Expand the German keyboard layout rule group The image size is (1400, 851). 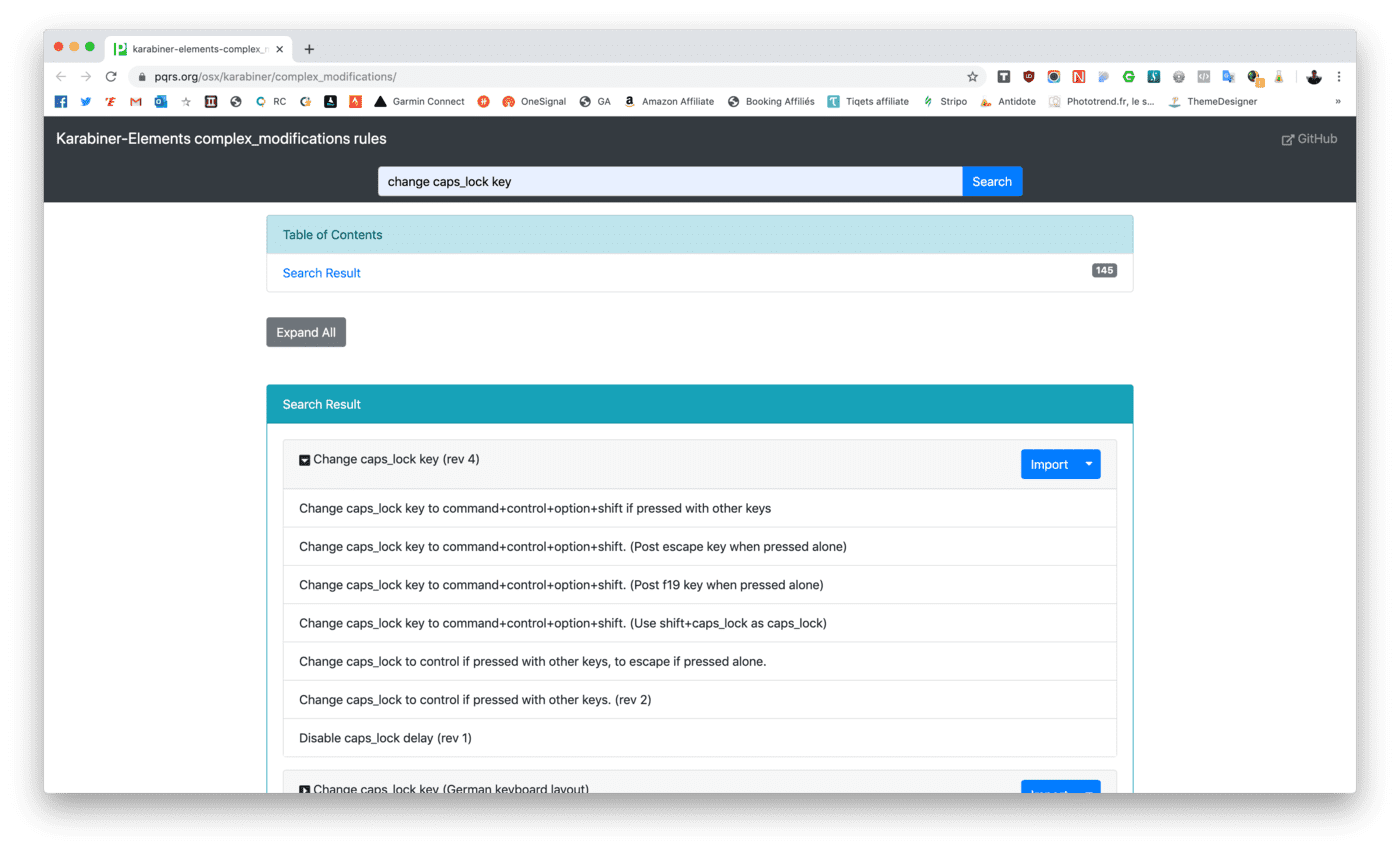tap(305, 789)
